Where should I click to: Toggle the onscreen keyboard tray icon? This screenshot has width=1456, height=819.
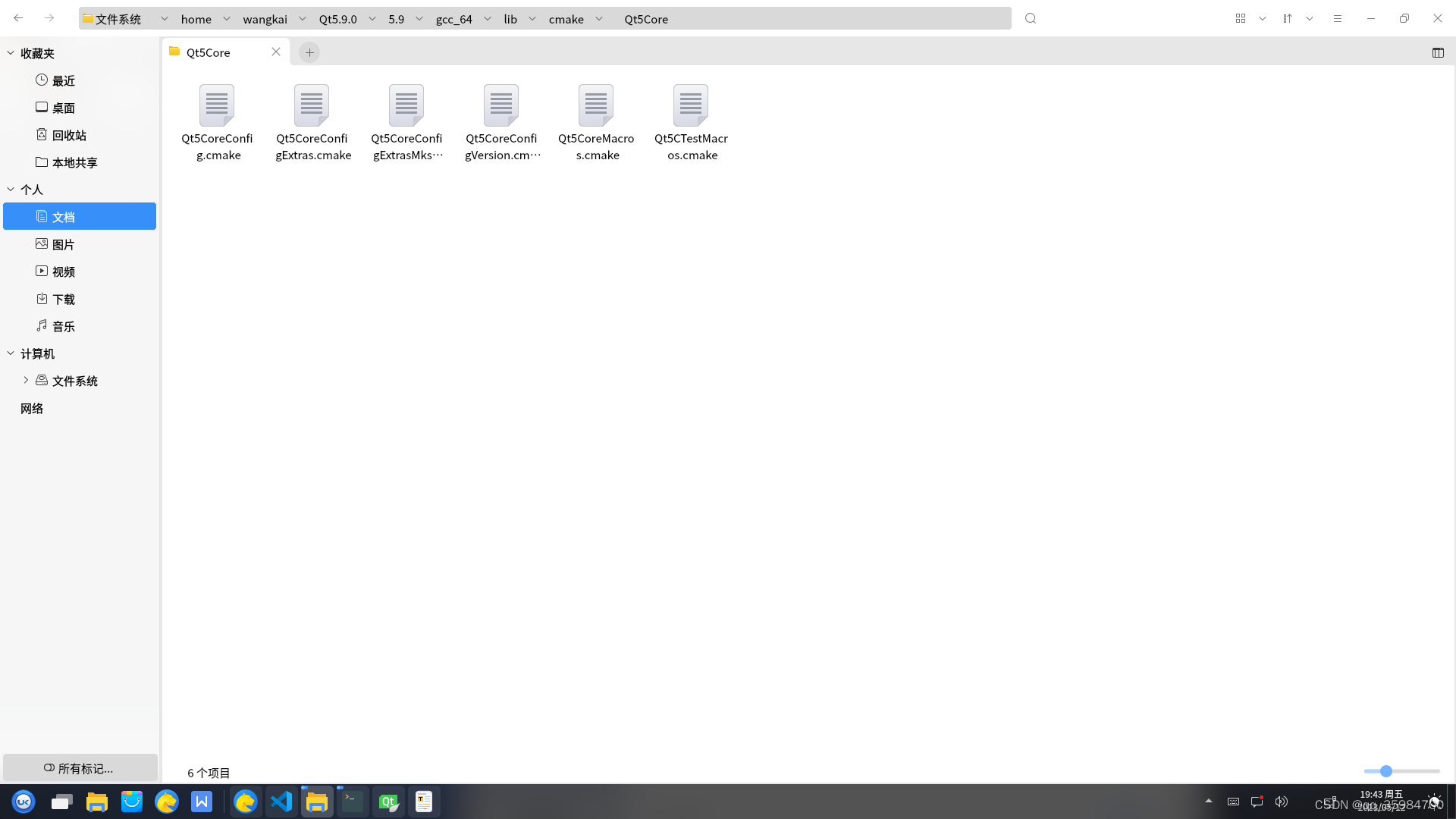(1233, 802)
